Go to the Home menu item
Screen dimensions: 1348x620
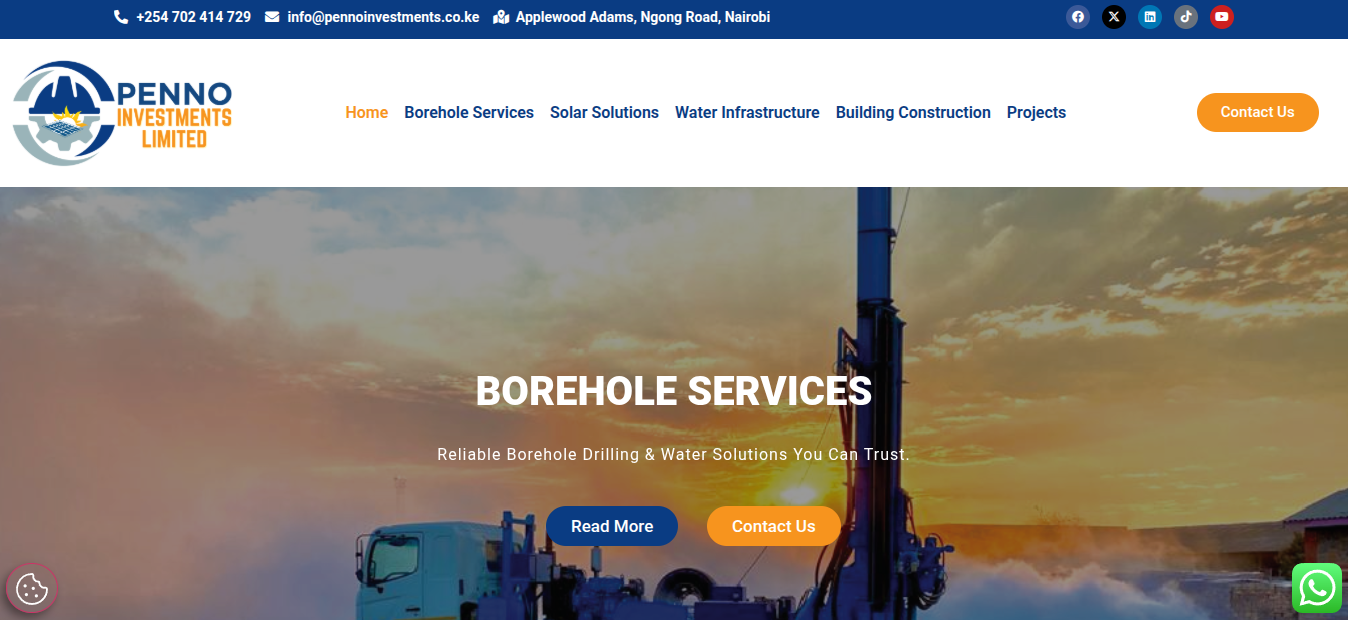(366, 113)
